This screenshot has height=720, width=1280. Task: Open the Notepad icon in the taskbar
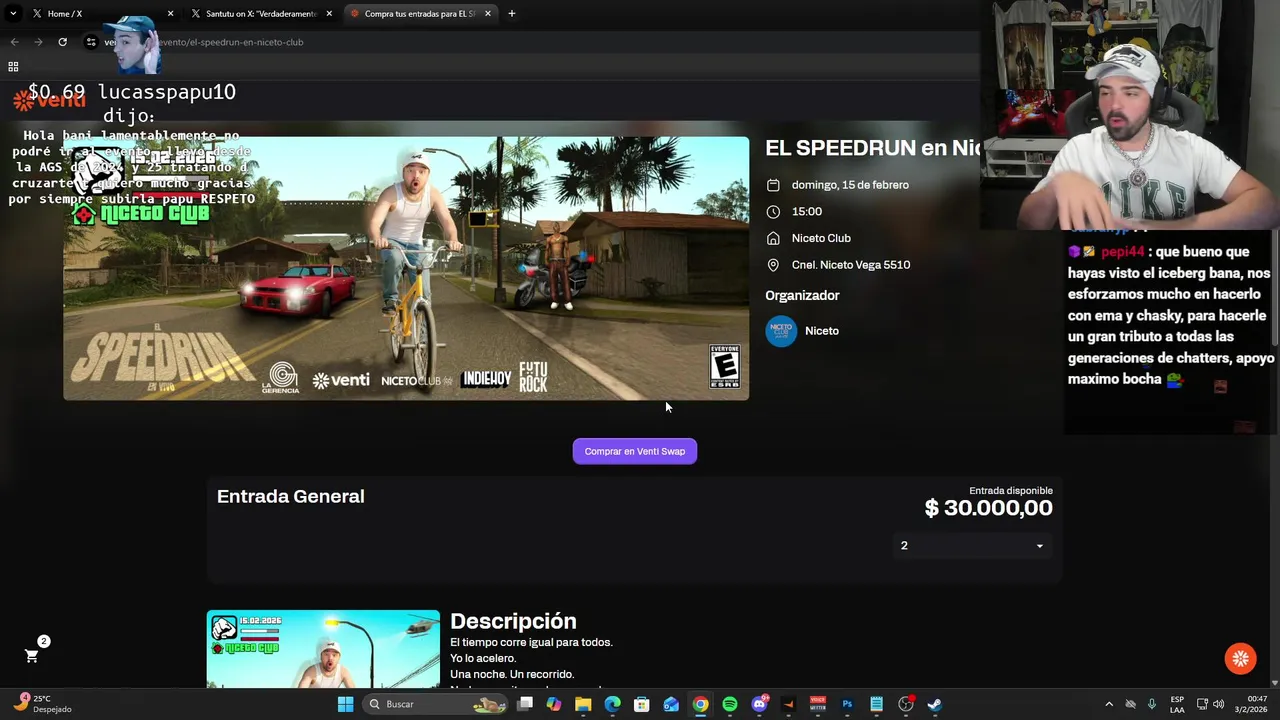tap(876, 704)
